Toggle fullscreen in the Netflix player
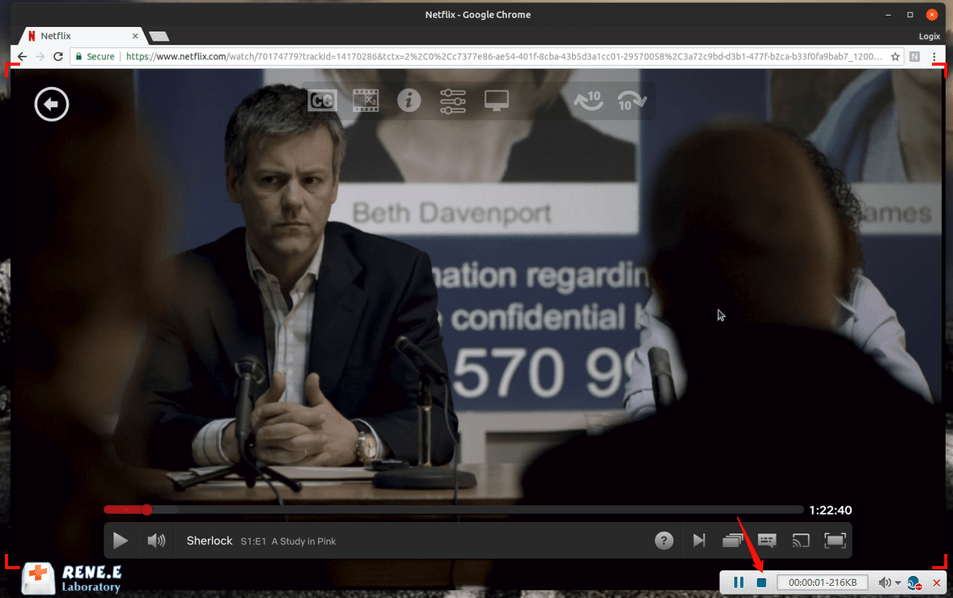953x598 pixels. click(x=835, y=540)
